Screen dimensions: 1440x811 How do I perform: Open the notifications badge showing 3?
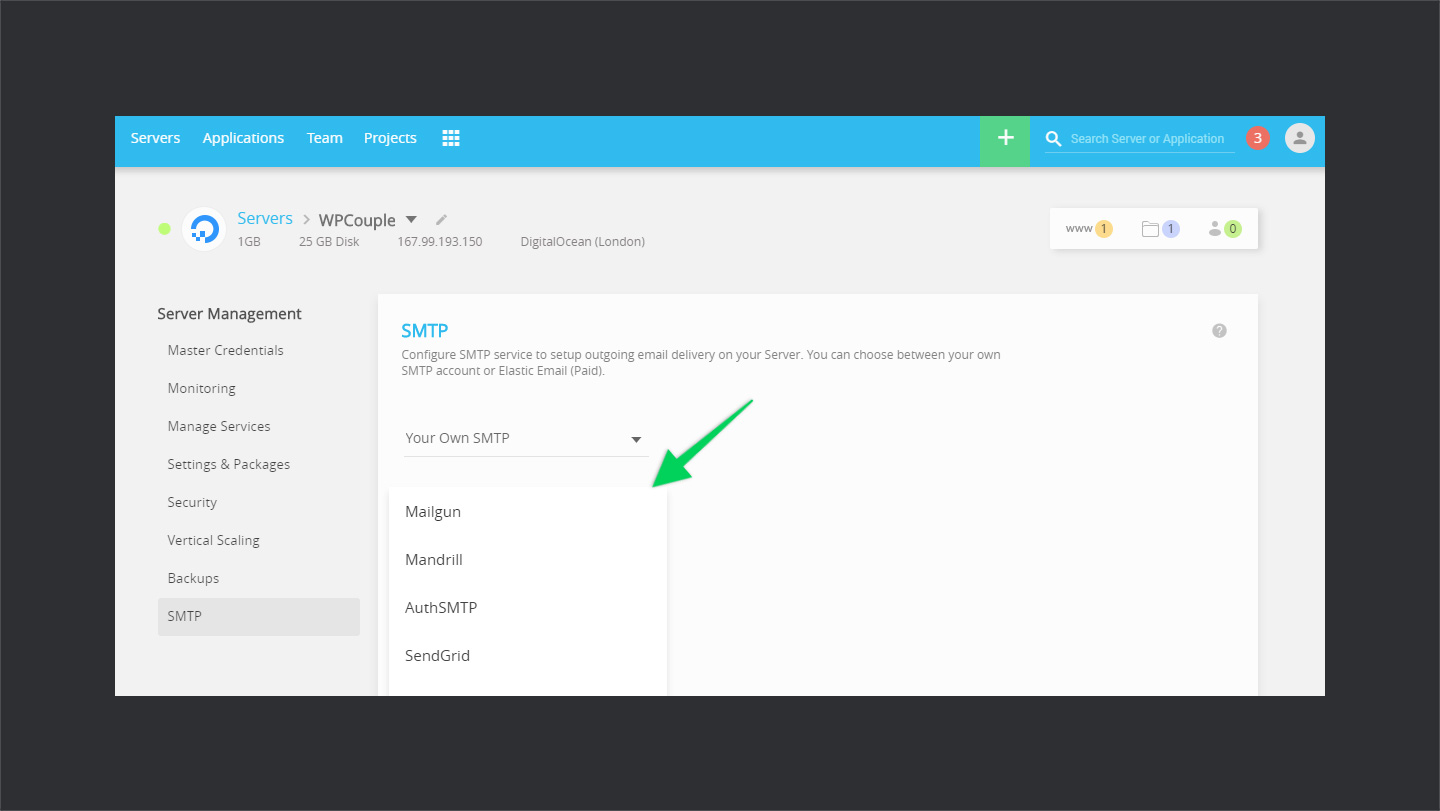coord(1257,138)
